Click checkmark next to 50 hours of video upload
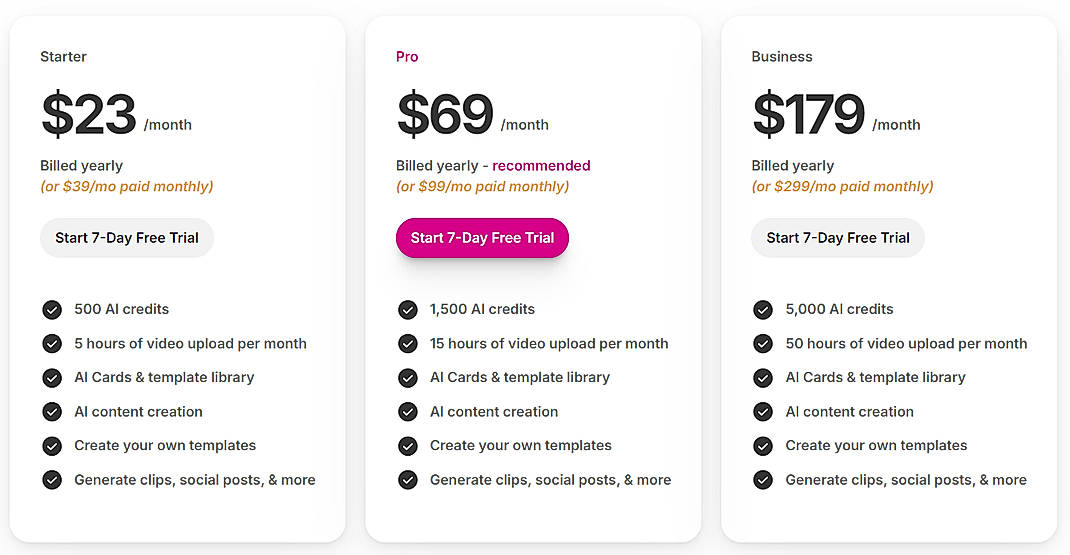This screenshot has width=1070, height=555. (x=763, y=344)
